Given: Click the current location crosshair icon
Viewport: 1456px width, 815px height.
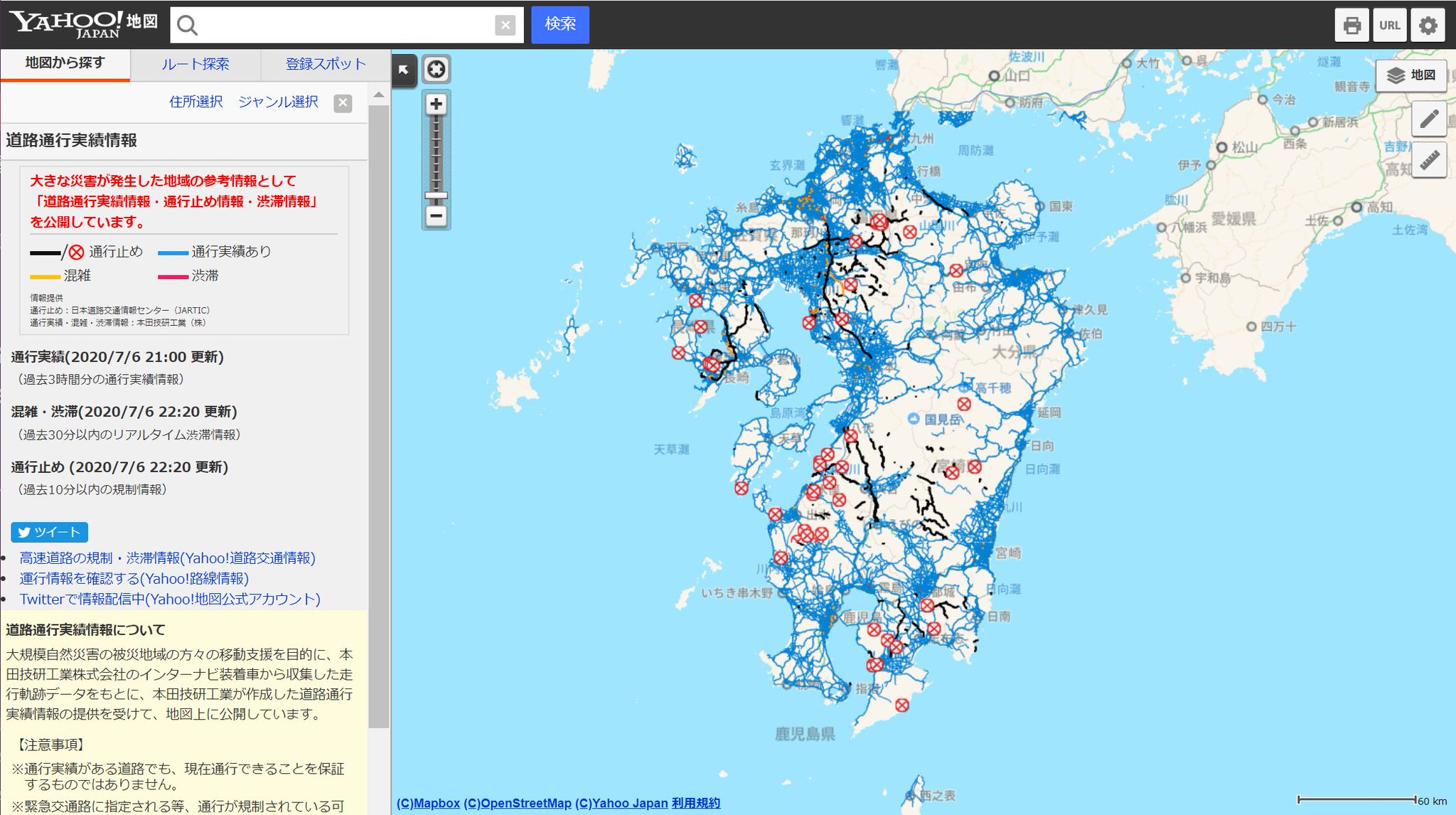Looking at the screenshot, I should (x=437, y=69).
